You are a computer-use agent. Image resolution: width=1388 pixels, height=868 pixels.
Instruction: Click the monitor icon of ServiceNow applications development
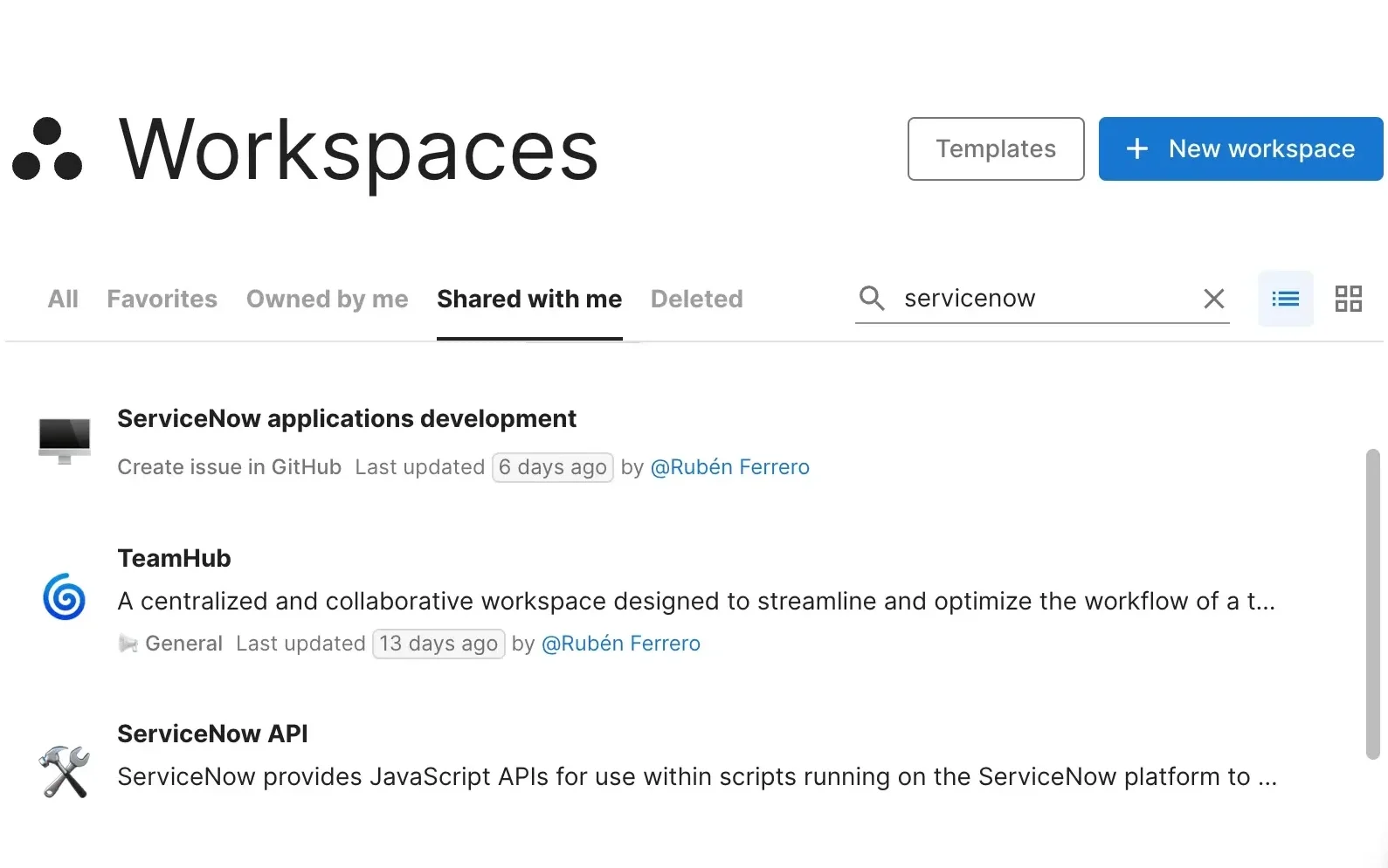(x=65, y=441)
